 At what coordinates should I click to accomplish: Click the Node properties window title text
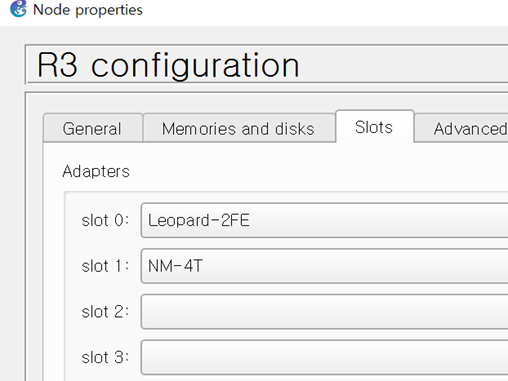pos(88,10)
